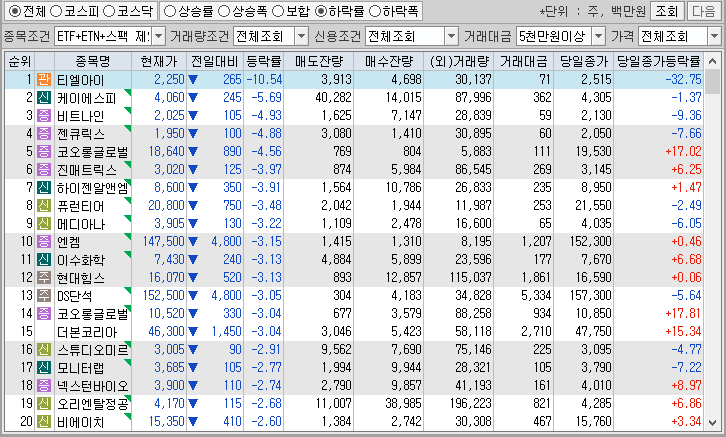Click the 당일종가등락률 column header
This screenshot has width=726, height=437.
tap(659, 61)
